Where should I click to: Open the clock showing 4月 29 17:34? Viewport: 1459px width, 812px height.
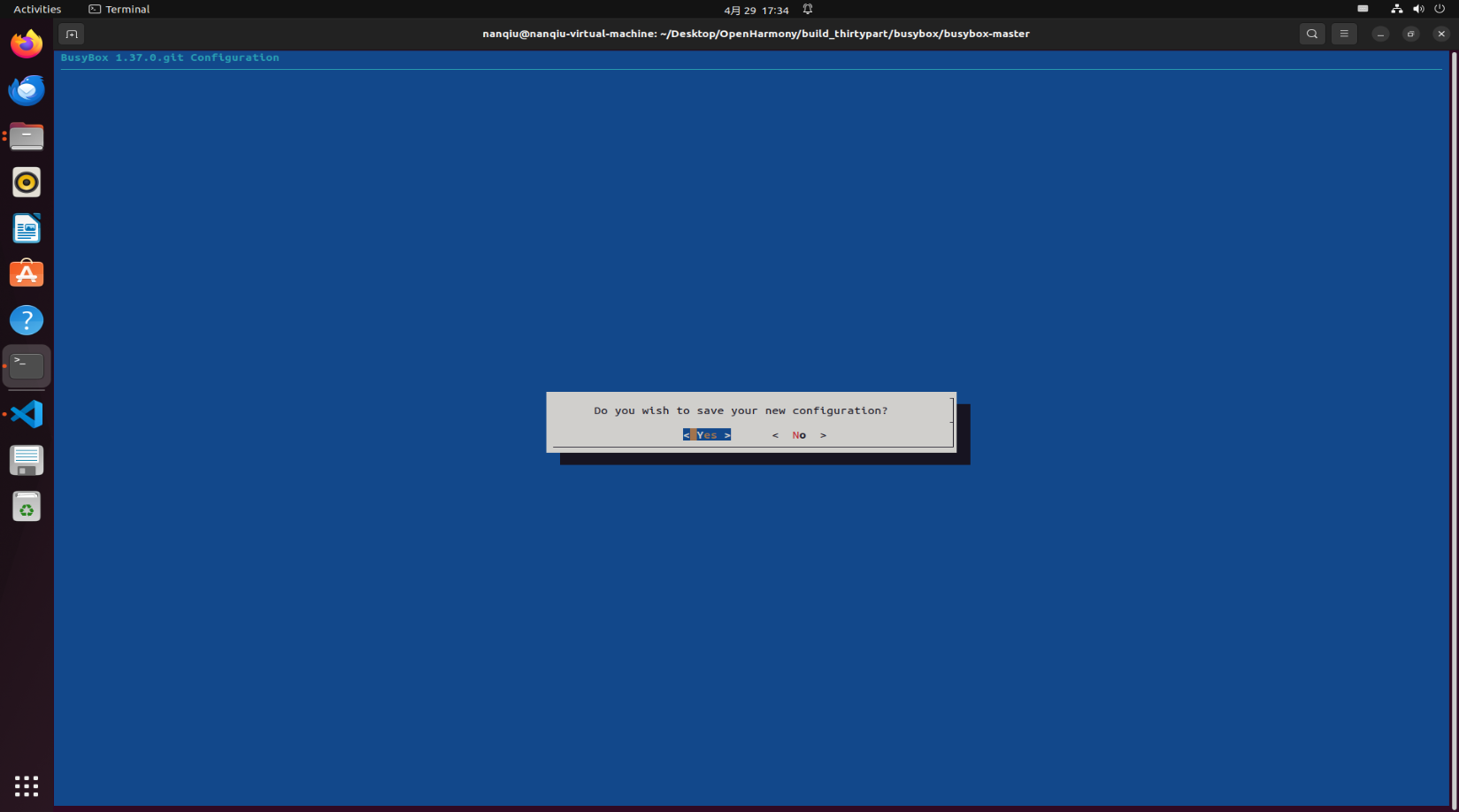point(756,10)
